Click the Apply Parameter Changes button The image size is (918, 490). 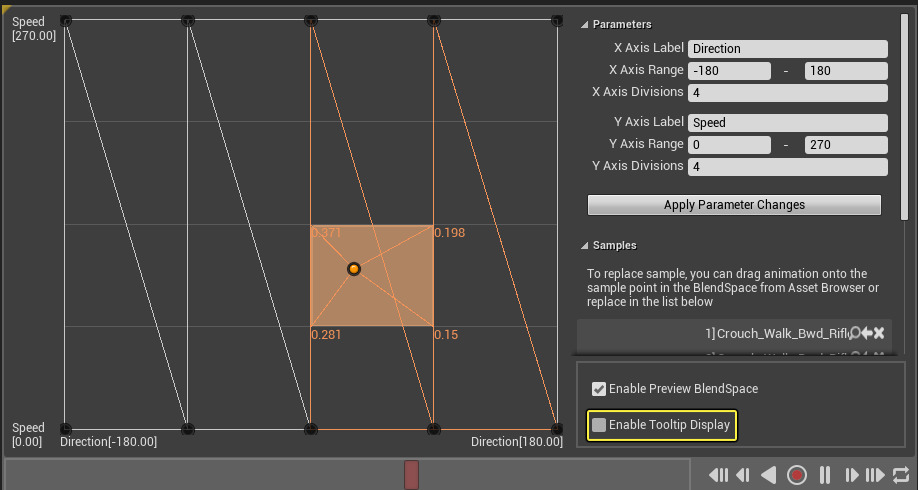click(734, 205)
